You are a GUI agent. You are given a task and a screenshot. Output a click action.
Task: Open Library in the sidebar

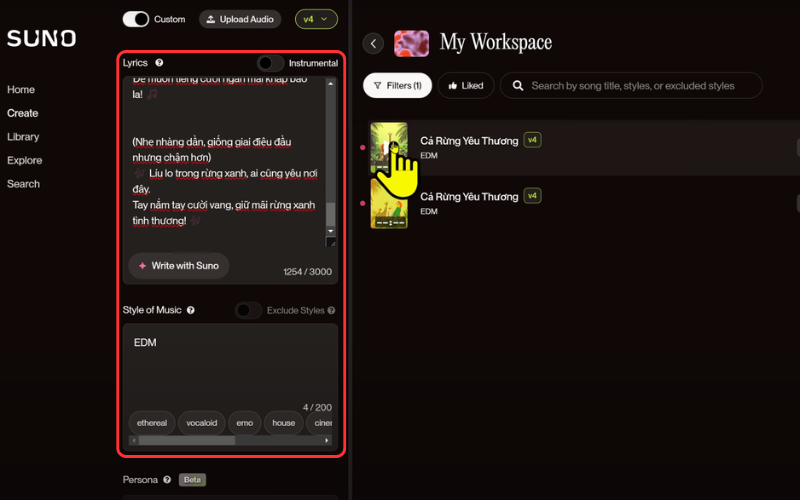click(x=23, y=137)
